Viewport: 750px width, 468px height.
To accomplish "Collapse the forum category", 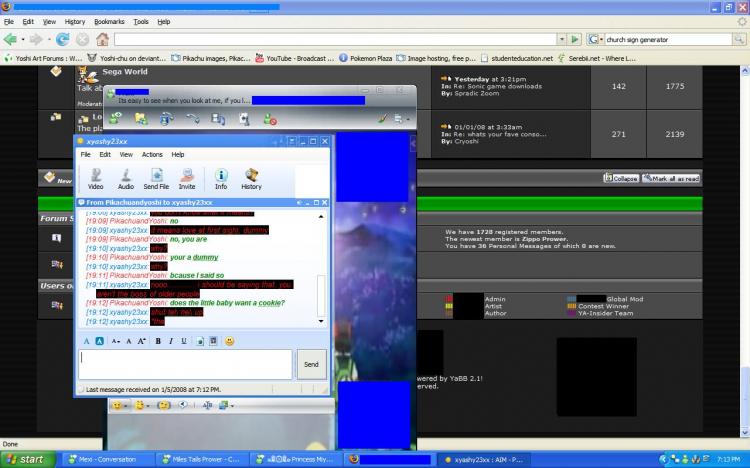I will [x=620, y=178].
